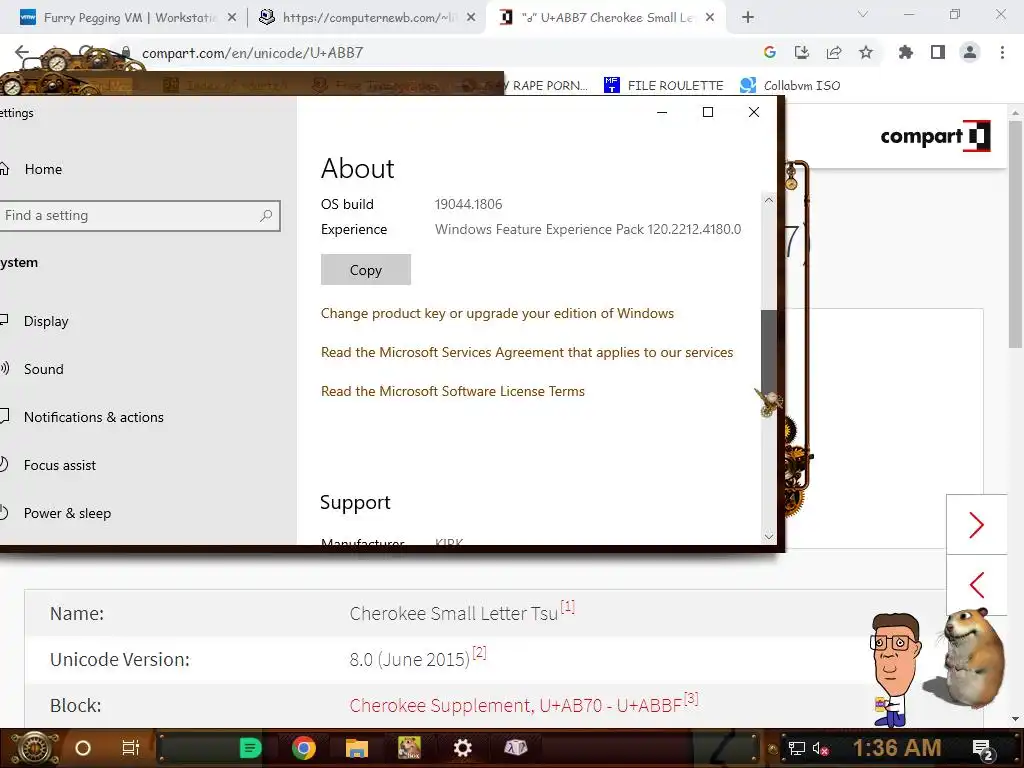Open Power & sleep settings

[67, 513]
